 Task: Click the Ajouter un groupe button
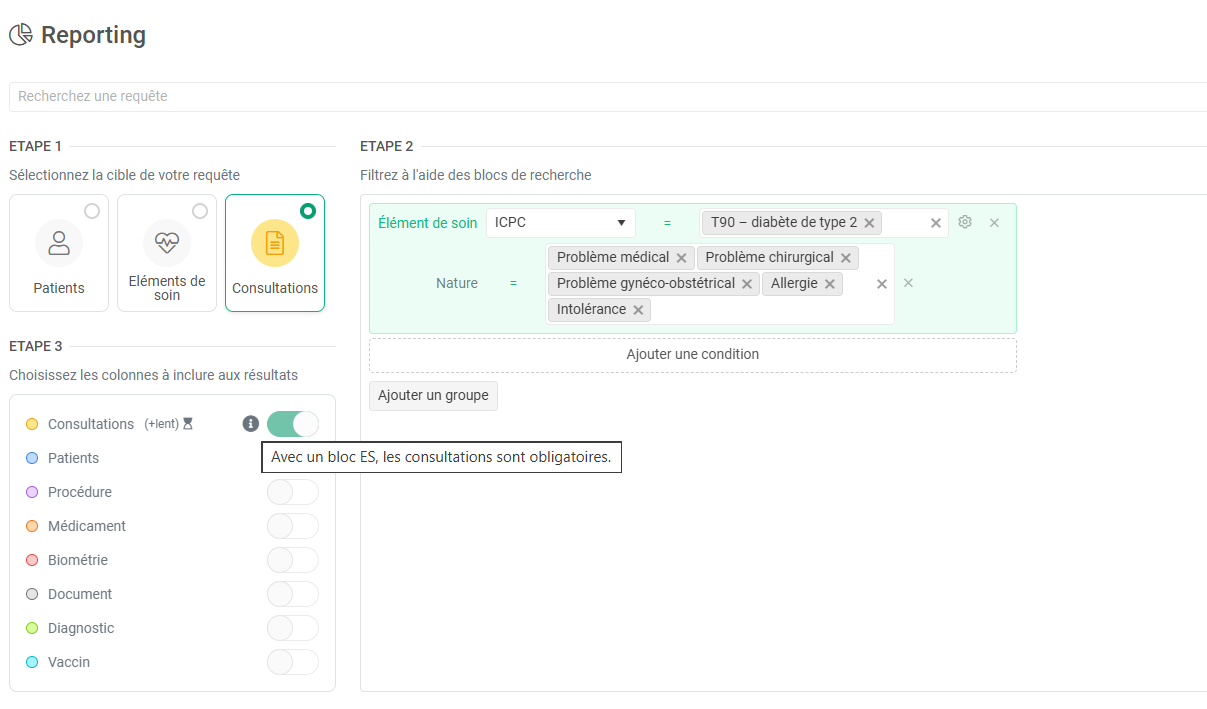pyautogui.click(x=433, y=396)
